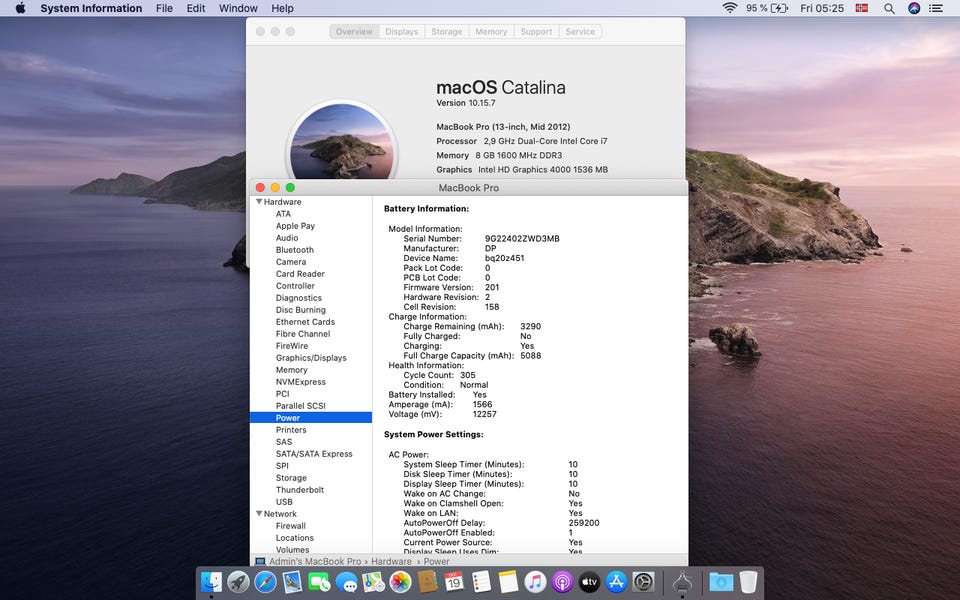The image size is (960, 600).
Task: Open the App Store dock icon
Action: pyautogui.click(x=616, y=581)
